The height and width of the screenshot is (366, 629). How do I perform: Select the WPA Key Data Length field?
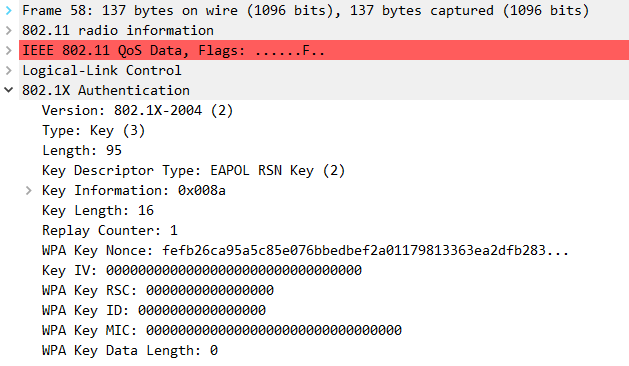pos(130,351)
